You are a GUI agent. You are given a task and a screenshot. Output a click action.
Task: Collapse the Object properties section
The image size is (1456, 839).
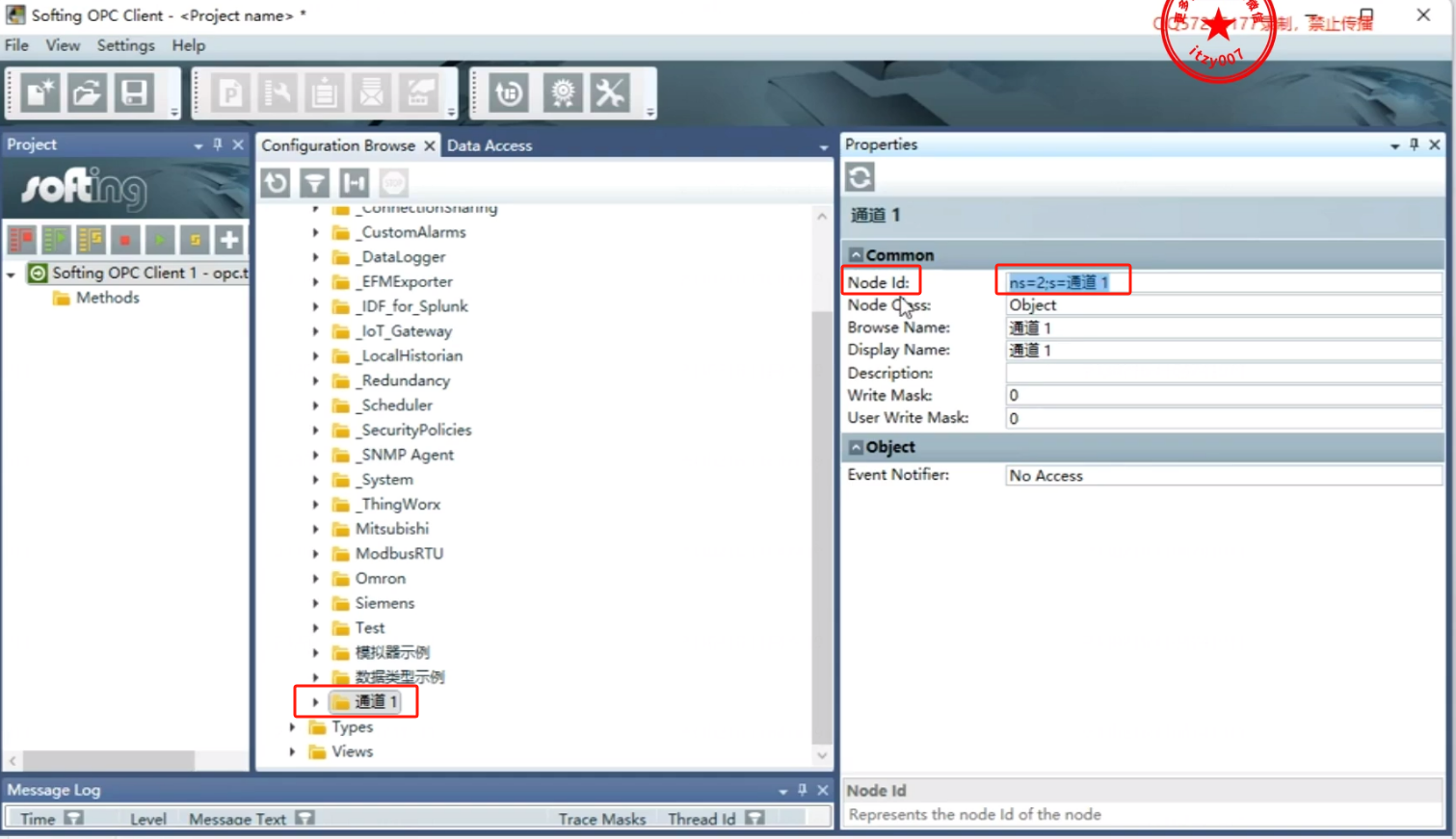point(856,447)
